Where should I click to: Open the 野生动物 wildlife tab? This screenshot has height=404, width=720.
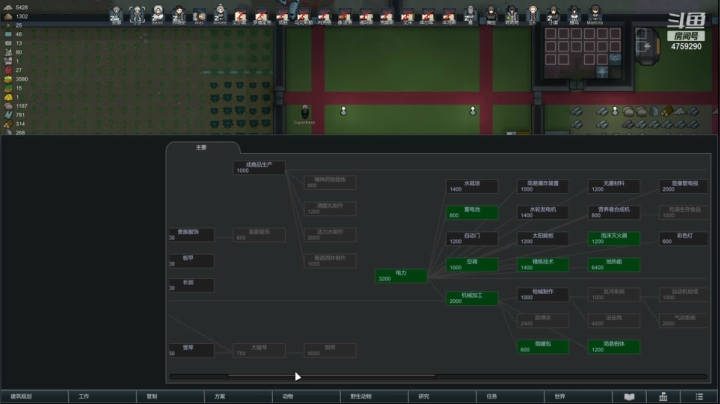[x=374, y=397]
